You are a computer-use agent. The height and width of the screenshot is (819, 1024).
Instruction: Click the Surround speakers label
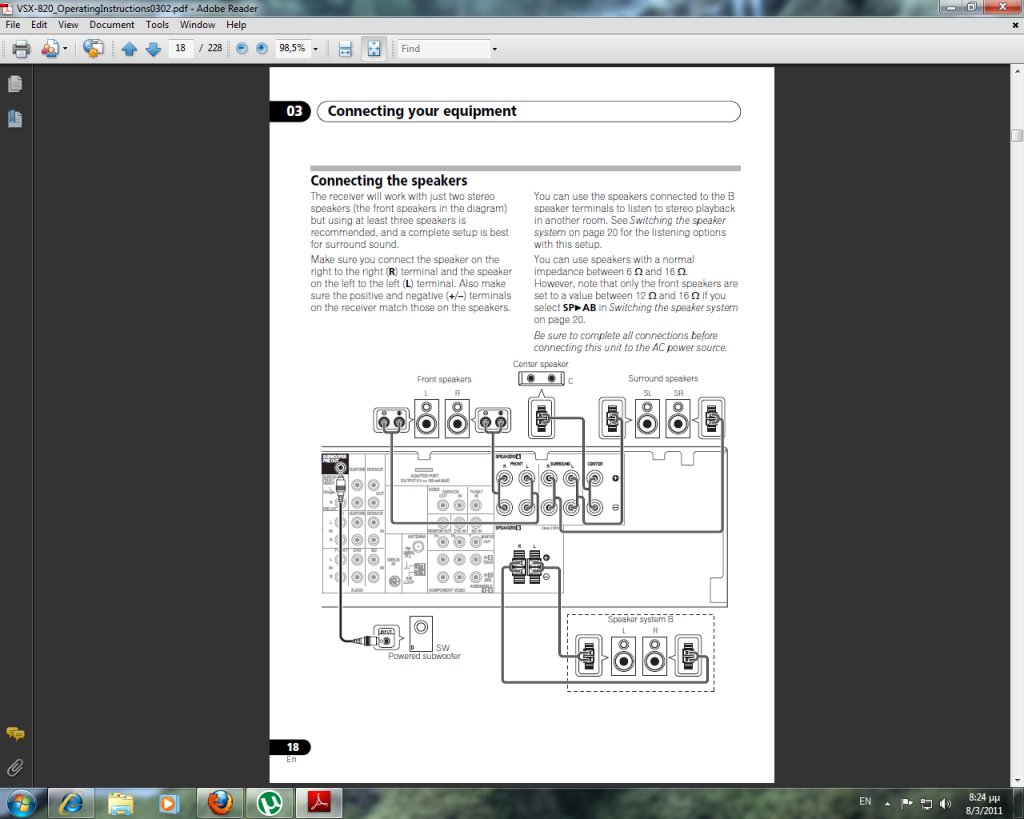663,378
